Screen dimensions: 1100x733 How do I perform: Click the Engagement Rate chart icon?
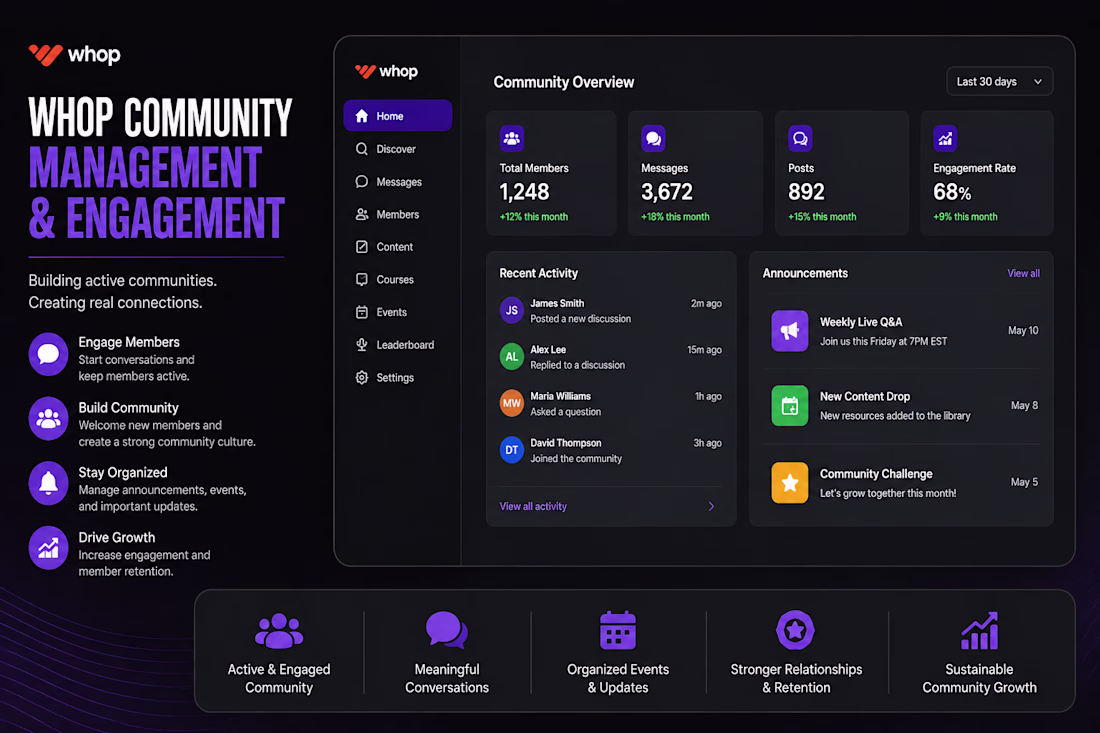945,138
